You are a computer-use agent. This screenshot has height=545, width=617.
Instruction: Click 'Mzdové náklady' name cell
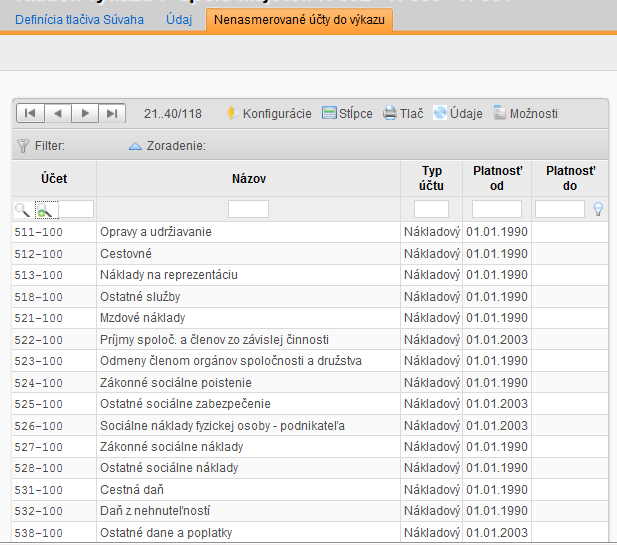[249, 318]
